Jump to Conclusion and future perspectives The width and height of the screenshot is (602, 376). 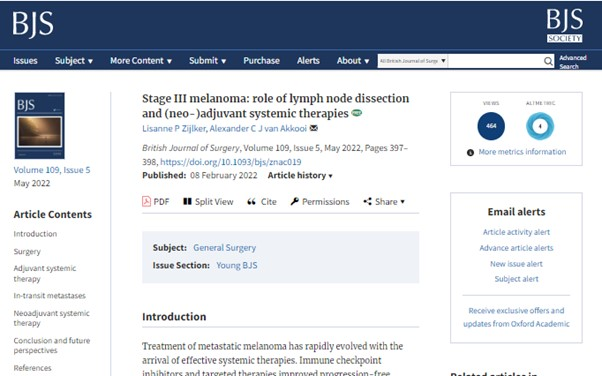[x=52, y=345]
